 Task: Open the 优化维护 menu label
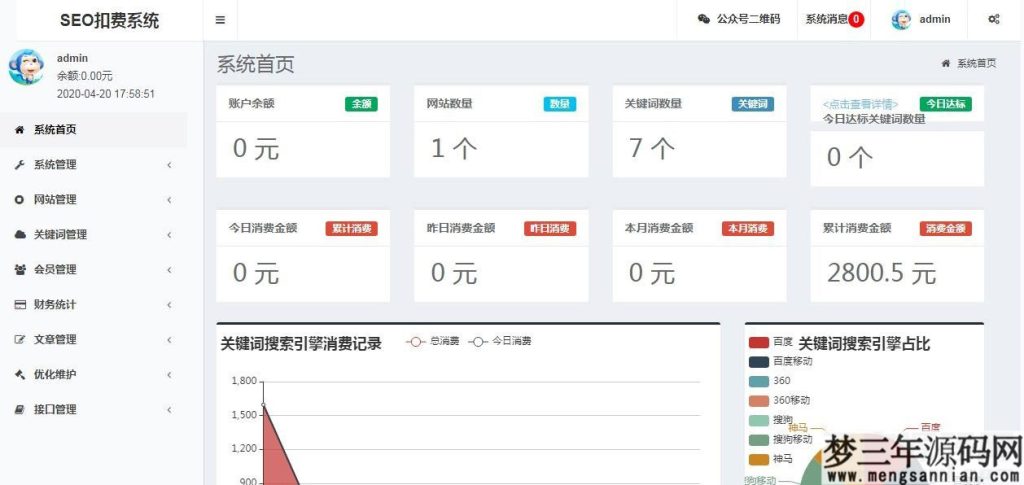click(55, 375)
